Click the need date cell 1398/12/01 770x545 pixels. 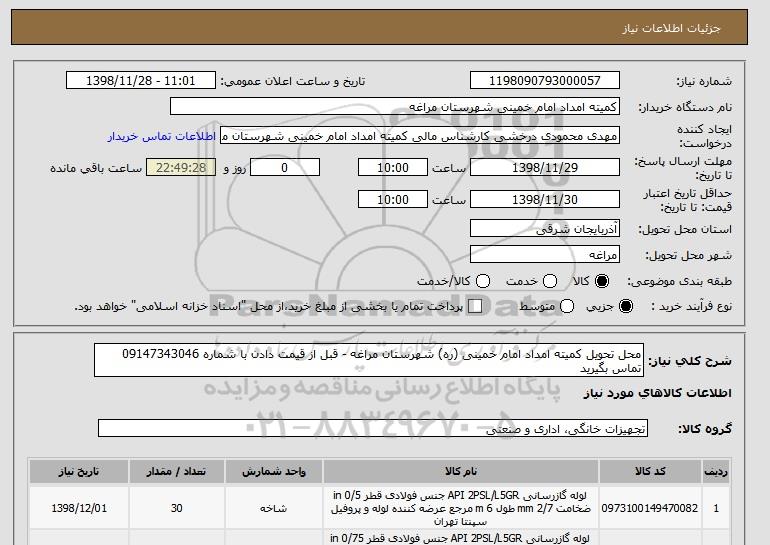[79, 508]
